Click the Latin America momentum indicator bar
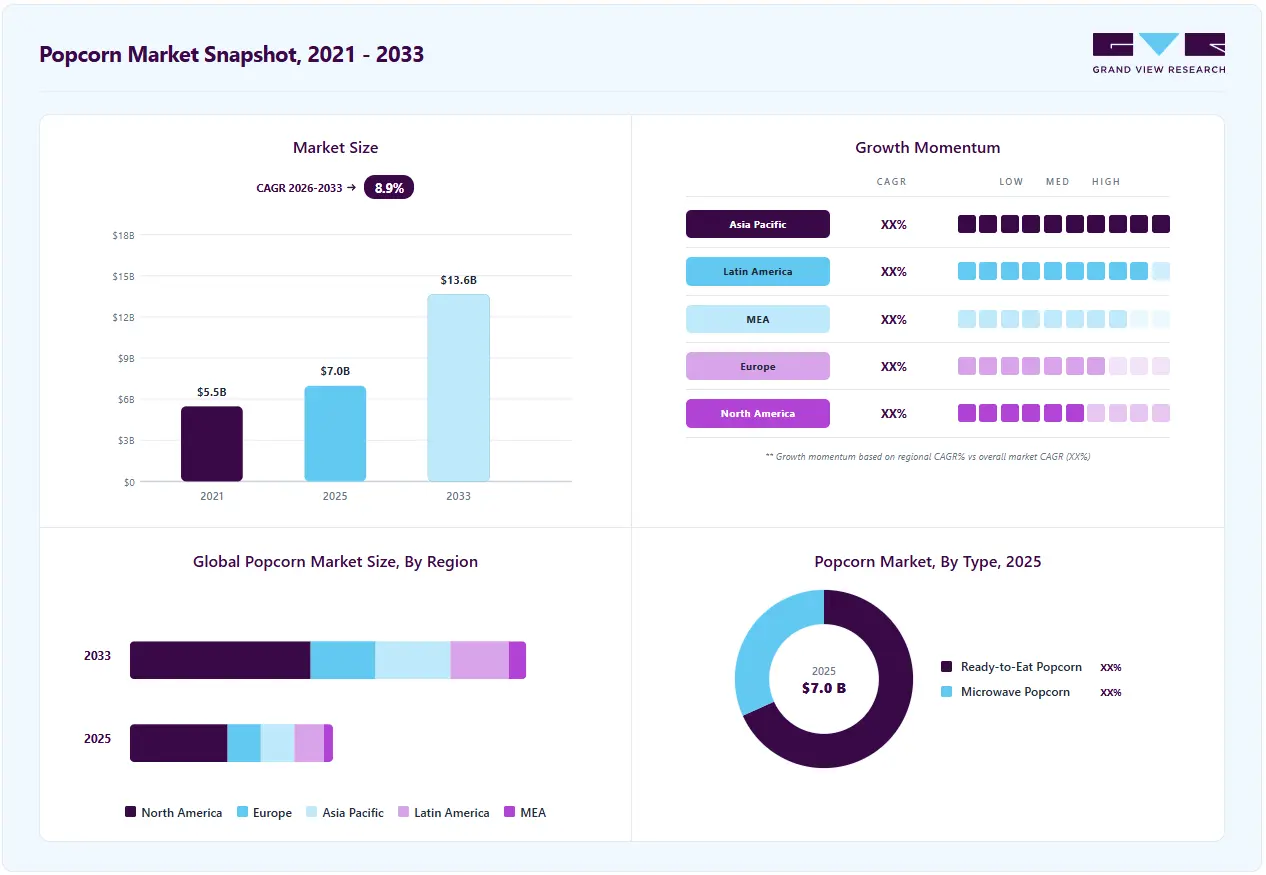1266x875 pixels. tap(1063, 271)
